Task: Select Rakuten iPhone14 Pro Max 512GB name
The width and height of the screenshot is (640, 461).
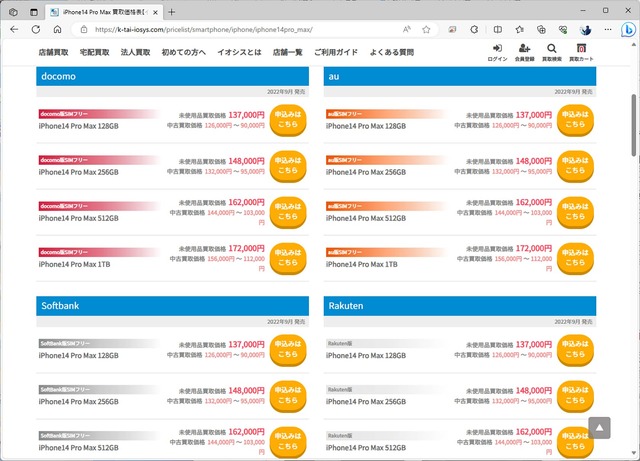Action: 366,448
